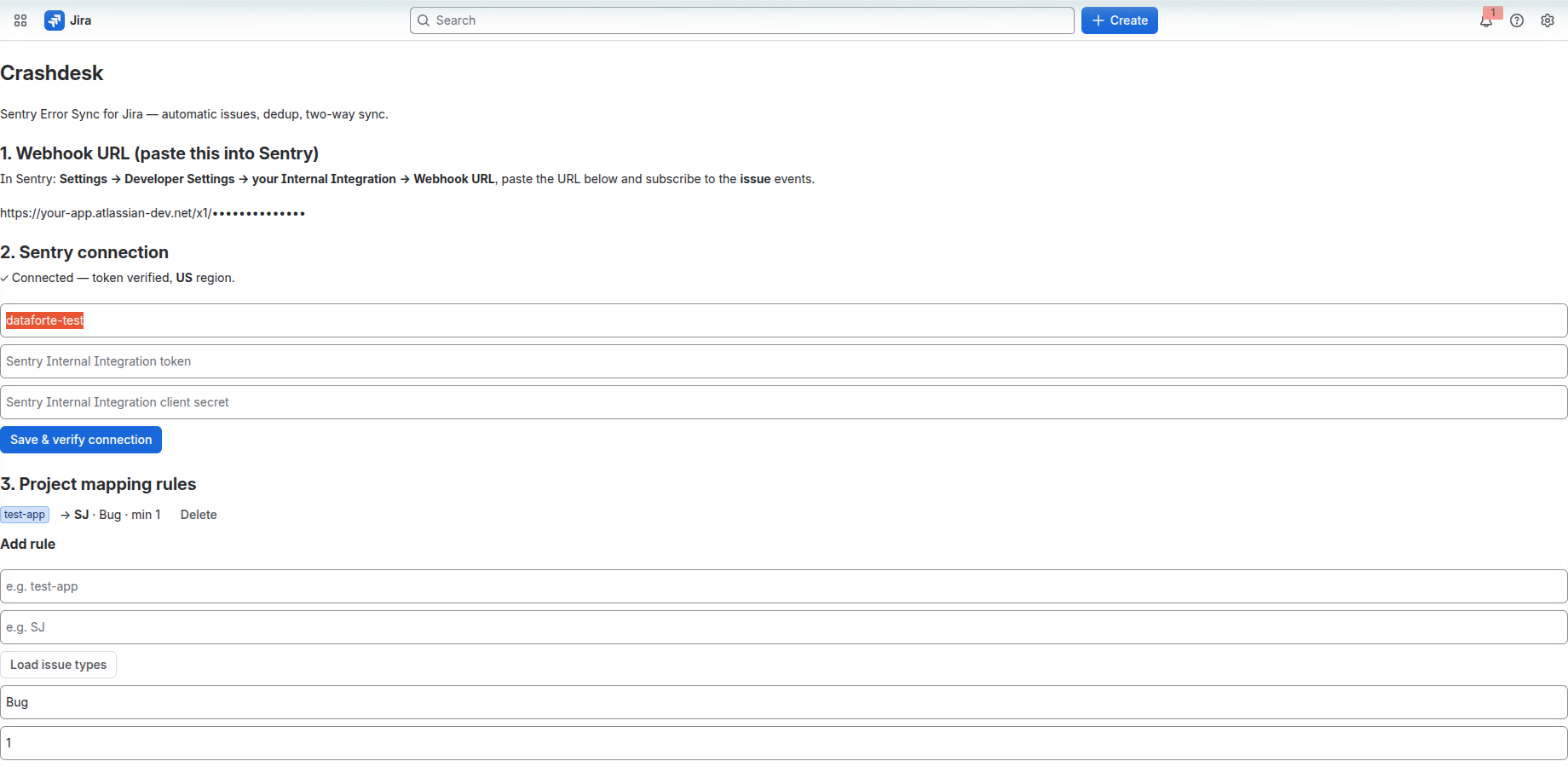Focus Sentry Internal Integration client secret field
This screenshot has height=767, width=1568.
(784, 402)
